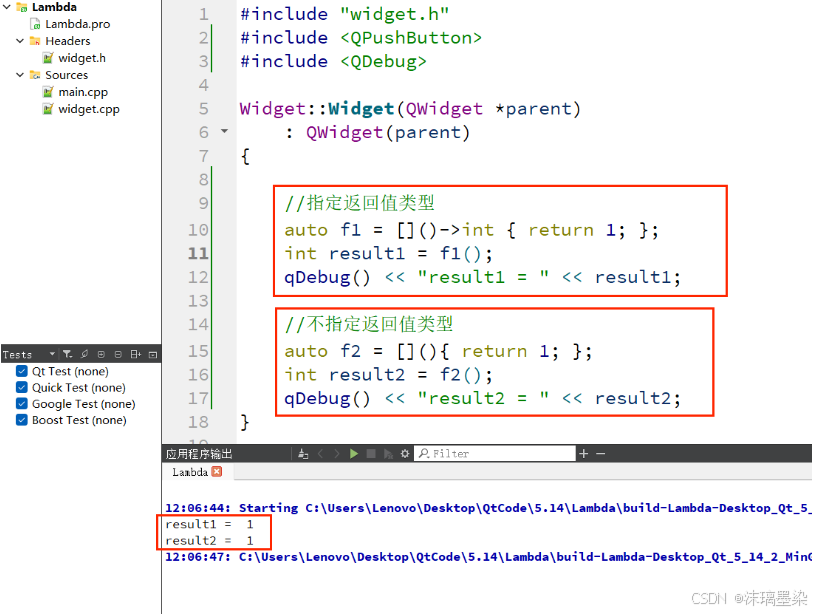The image size is (819, 614).
Task: Re-run the Lambda application with the green arrow
Action: (x=354, y=454)
